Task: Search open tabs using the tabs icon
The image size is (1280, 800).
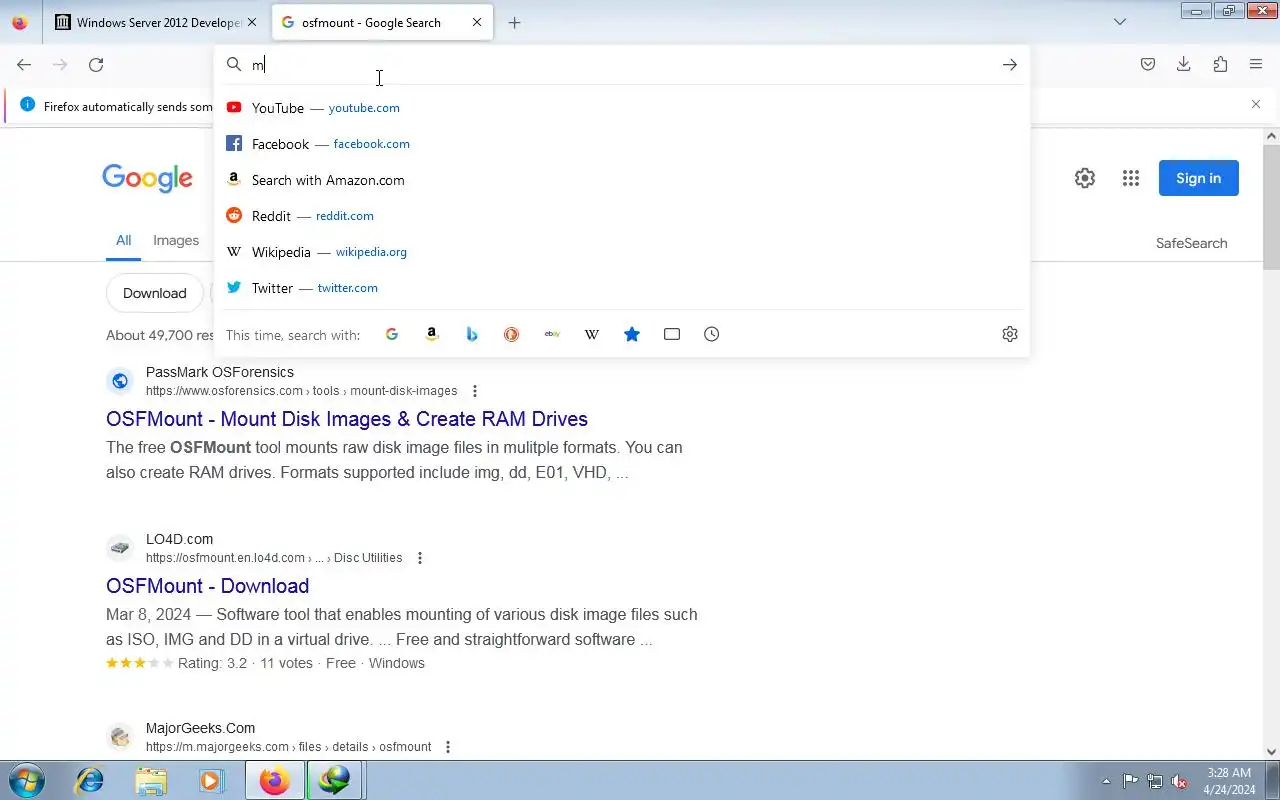Action: pyautogui.click(x=672, y=334)
